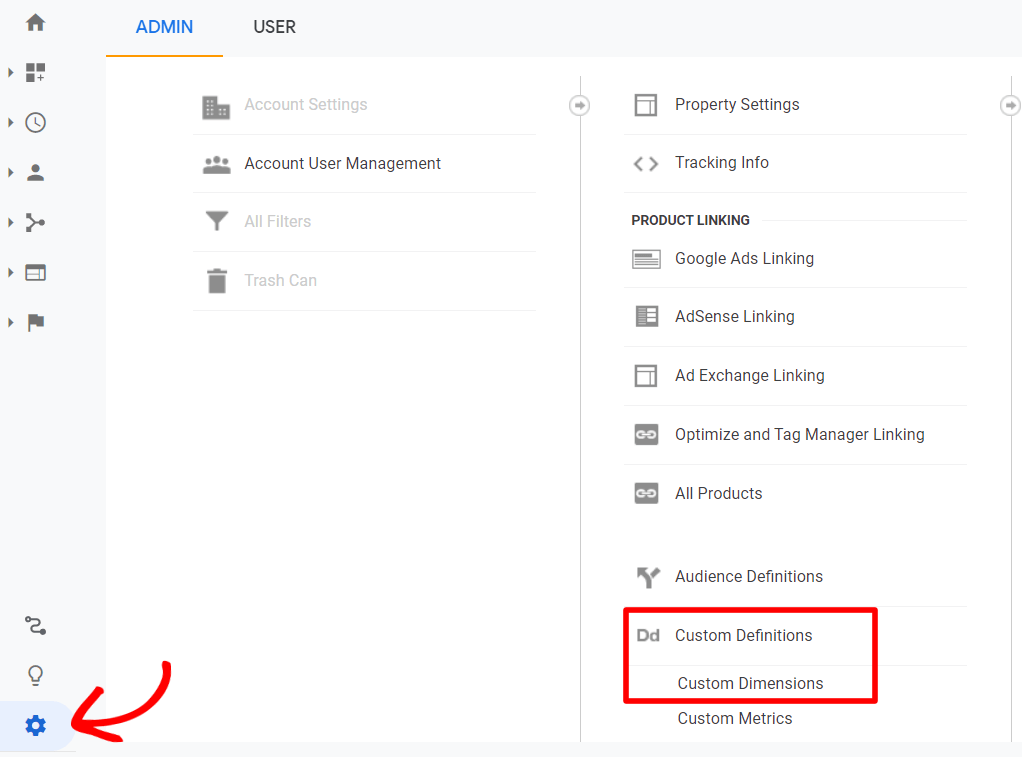Viewport: 1022px width, 757px height.
Task: Open the Customization dashboard icon
Action: click(x=35, y=72)
